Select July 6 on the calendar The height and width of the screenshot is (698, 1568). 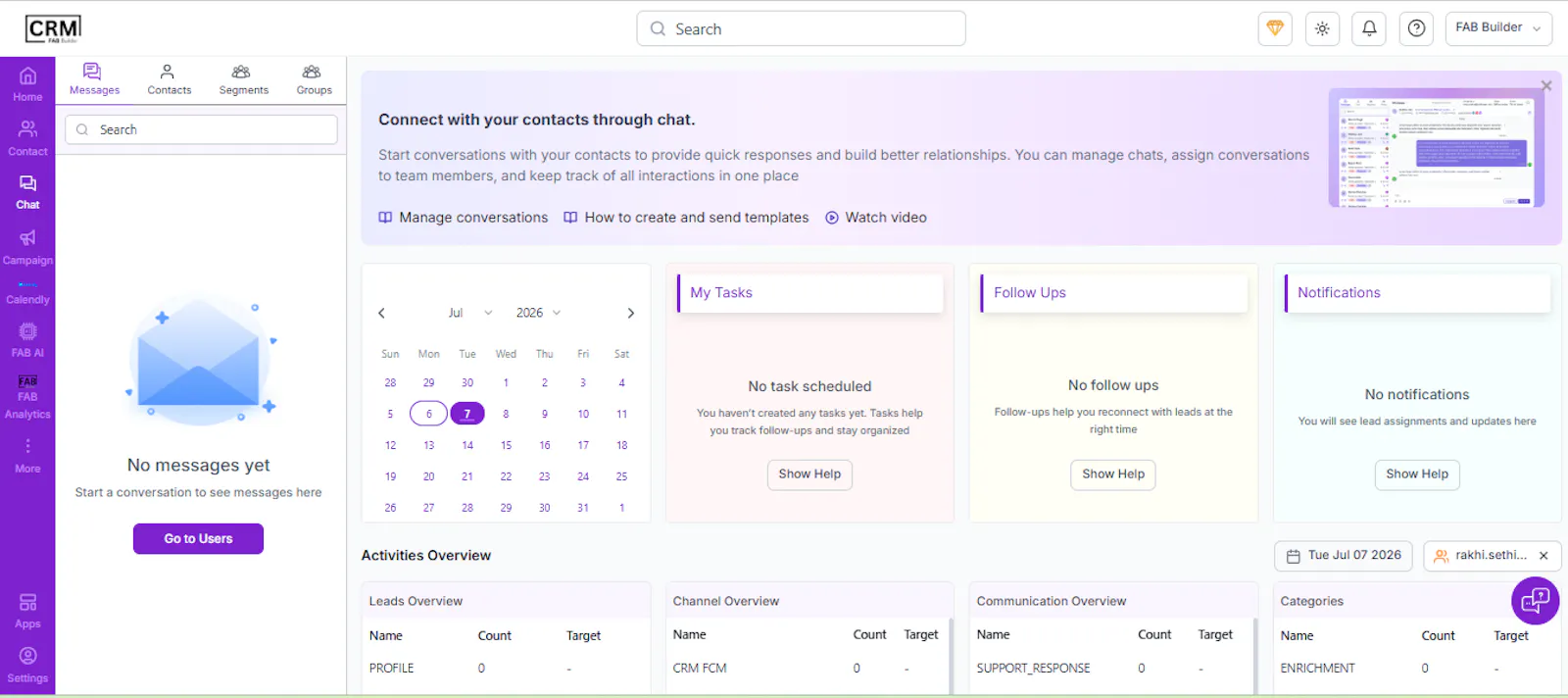(x=428, y=414)
